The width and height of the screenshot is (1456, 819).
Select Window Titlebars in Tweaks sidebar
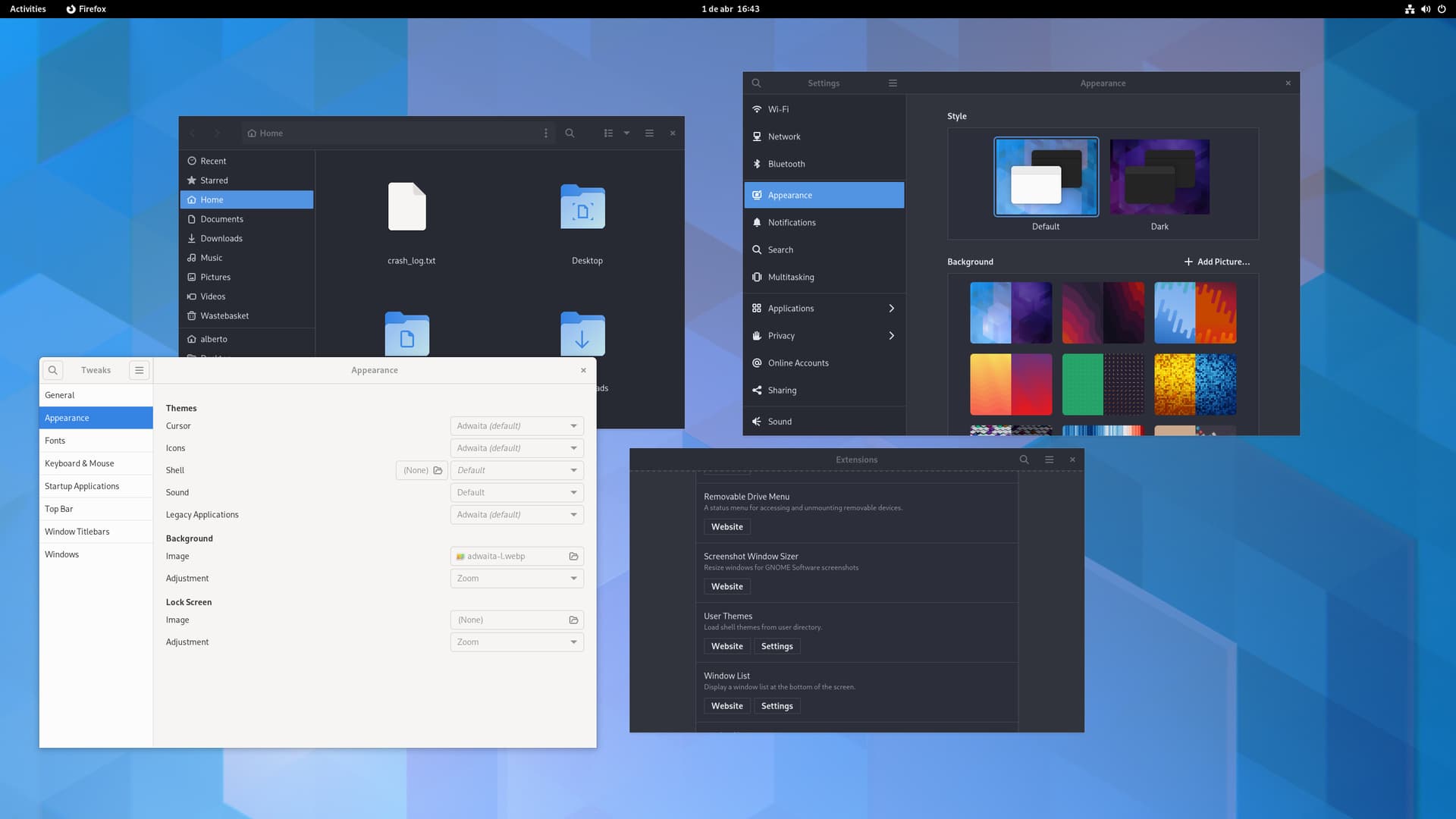pyautogui.click(x=96, y=532)
